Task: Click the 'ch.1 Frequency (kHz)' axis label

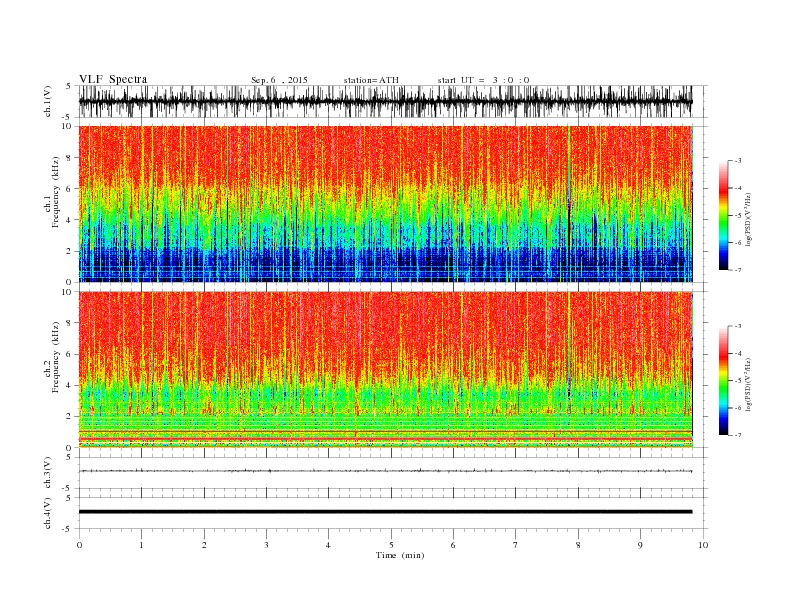Action: 52,192
